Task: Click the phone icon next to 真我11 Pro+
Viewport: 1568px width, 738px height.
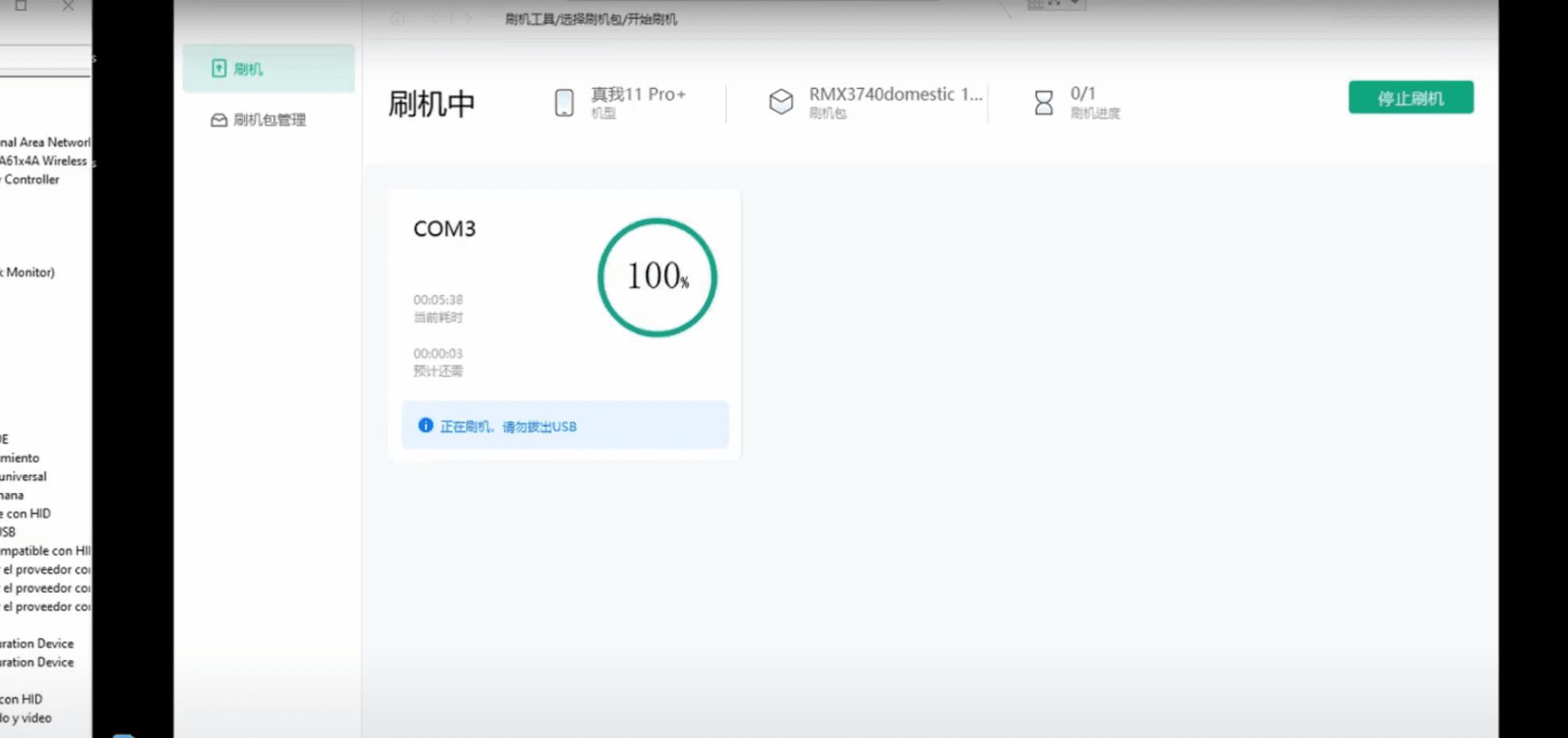Action: click(564, 102)
